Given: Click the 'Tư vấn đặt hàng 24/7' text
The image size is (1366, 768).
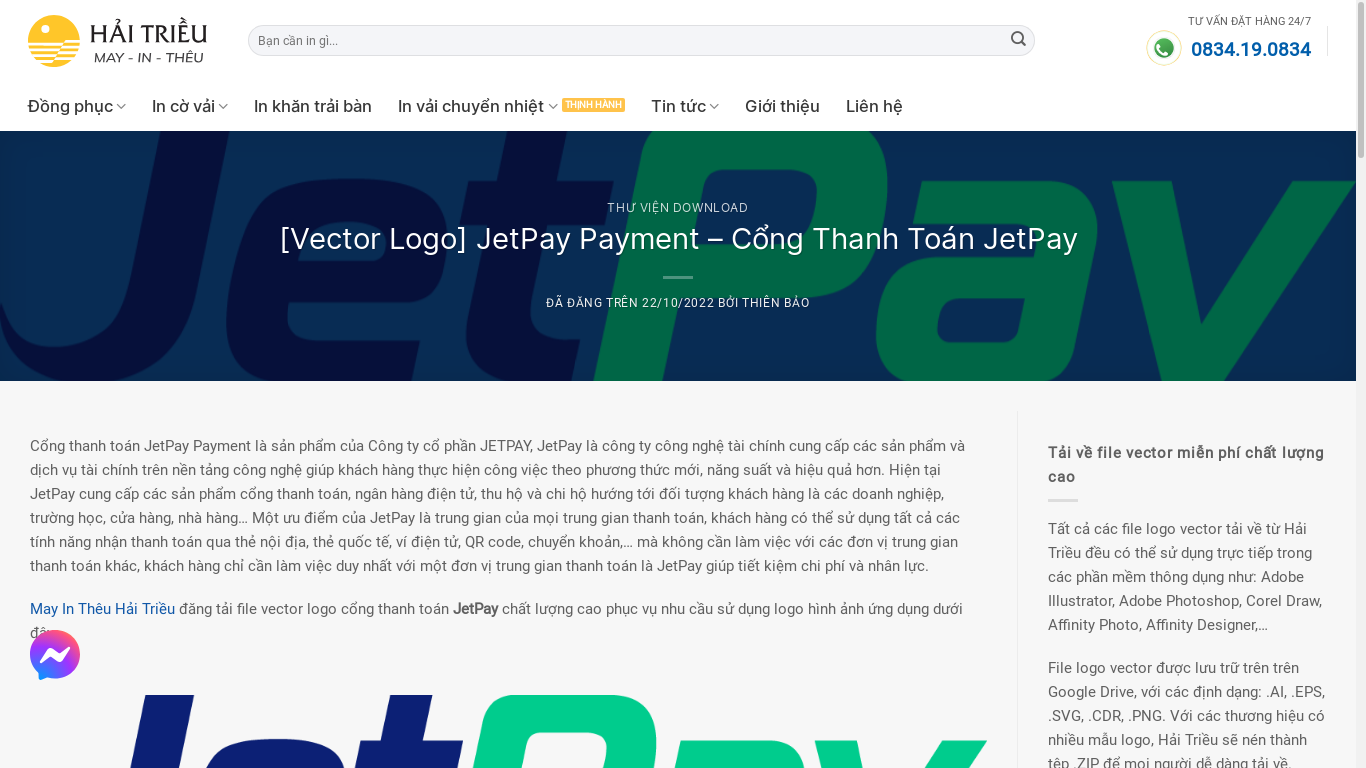Looking at the screenshot, I should tap(1249, 21).
